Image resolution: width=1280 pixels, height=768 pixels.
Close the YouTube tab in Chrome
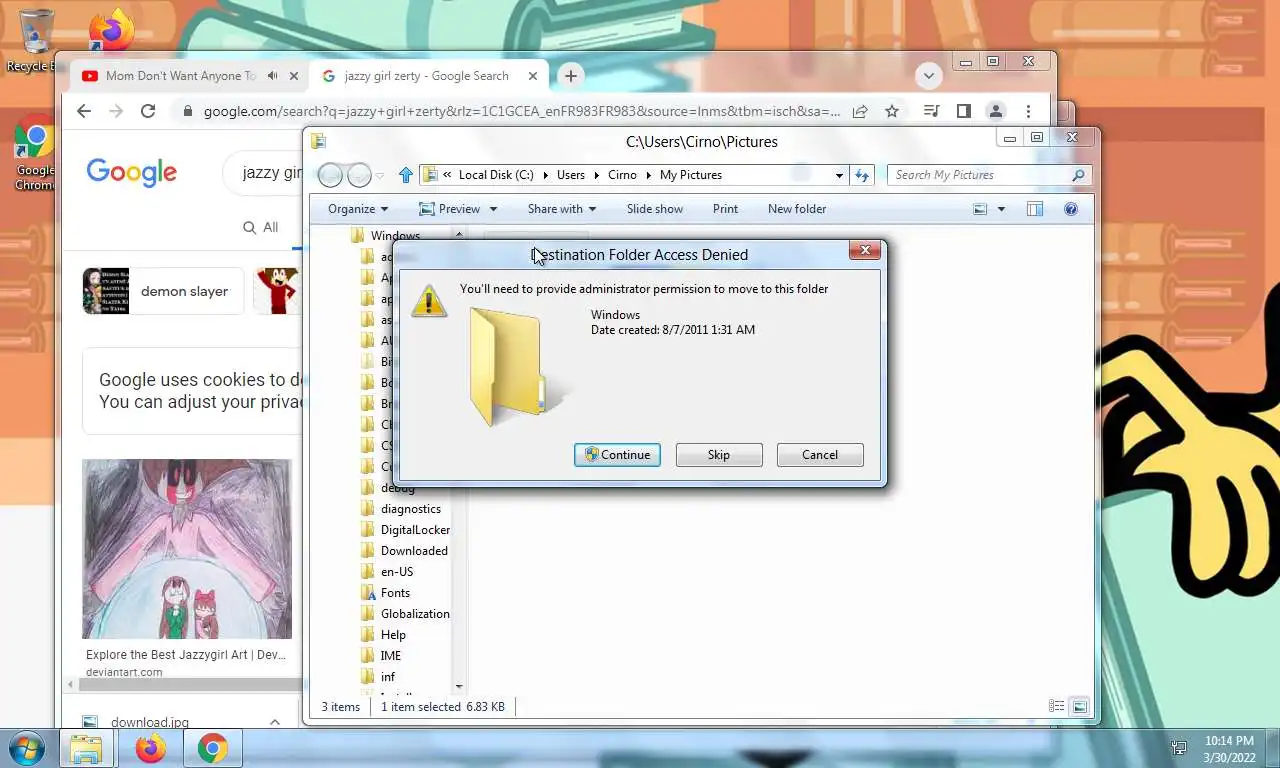294,76
